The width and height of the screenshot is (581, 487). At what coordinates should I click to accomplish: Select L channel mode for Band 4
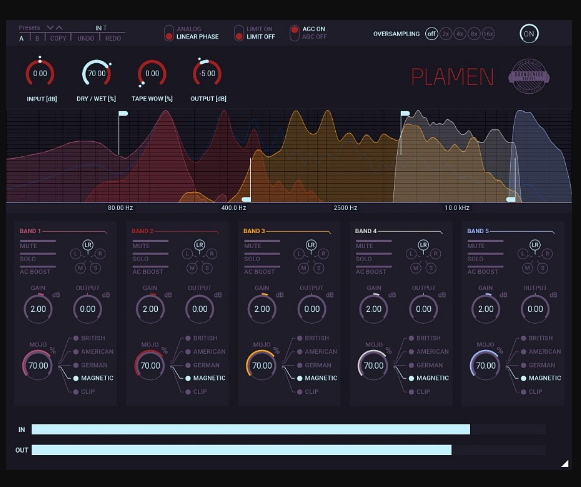point(411,254)
